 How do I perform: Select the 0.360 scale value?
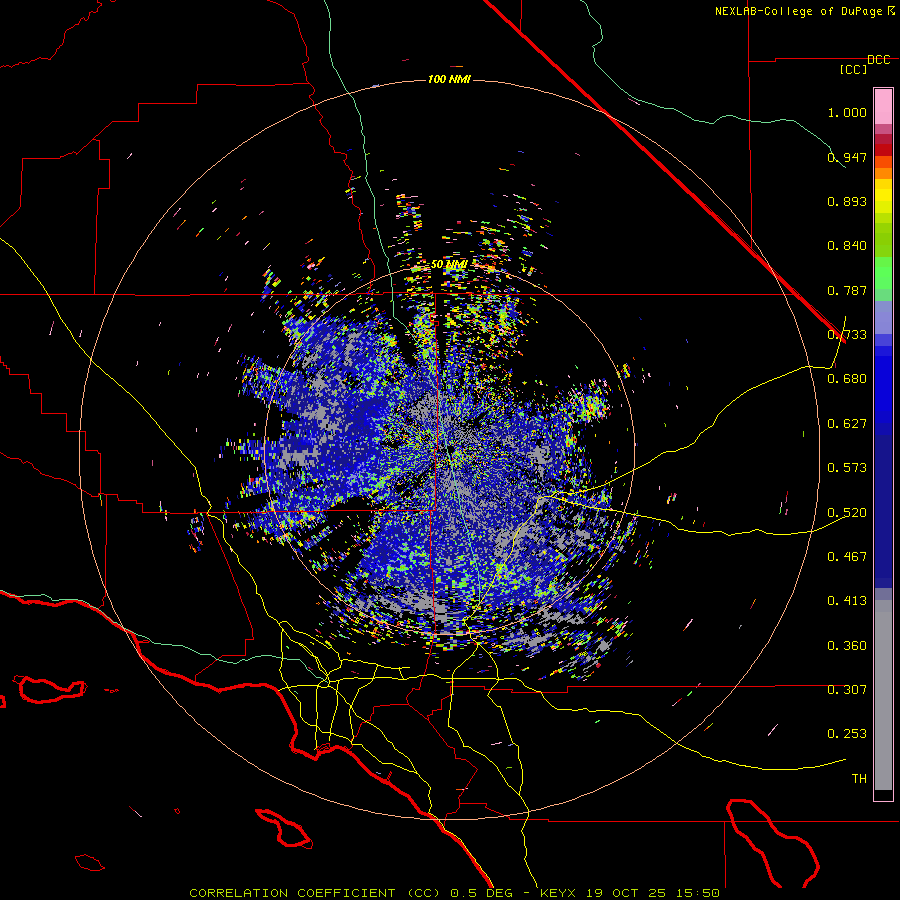[x=847, y=646]
